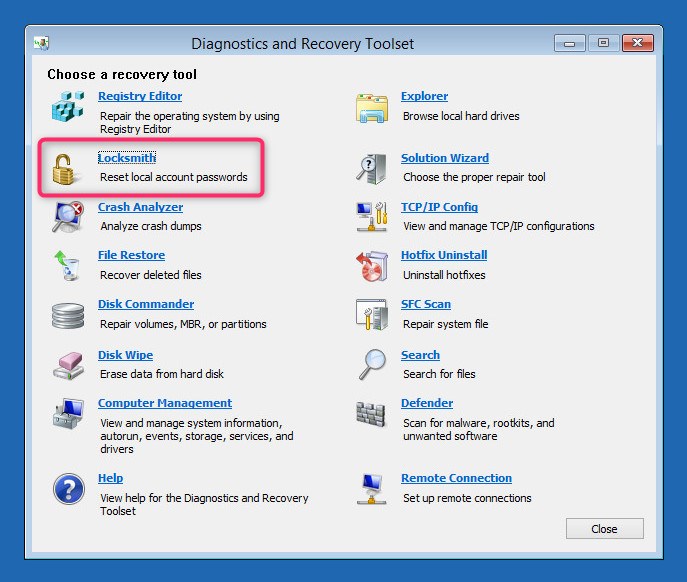Click the Crash Analyzer magnifier icon
The height and width of the screenshot is (582, 687).
[x=68, y=217]
